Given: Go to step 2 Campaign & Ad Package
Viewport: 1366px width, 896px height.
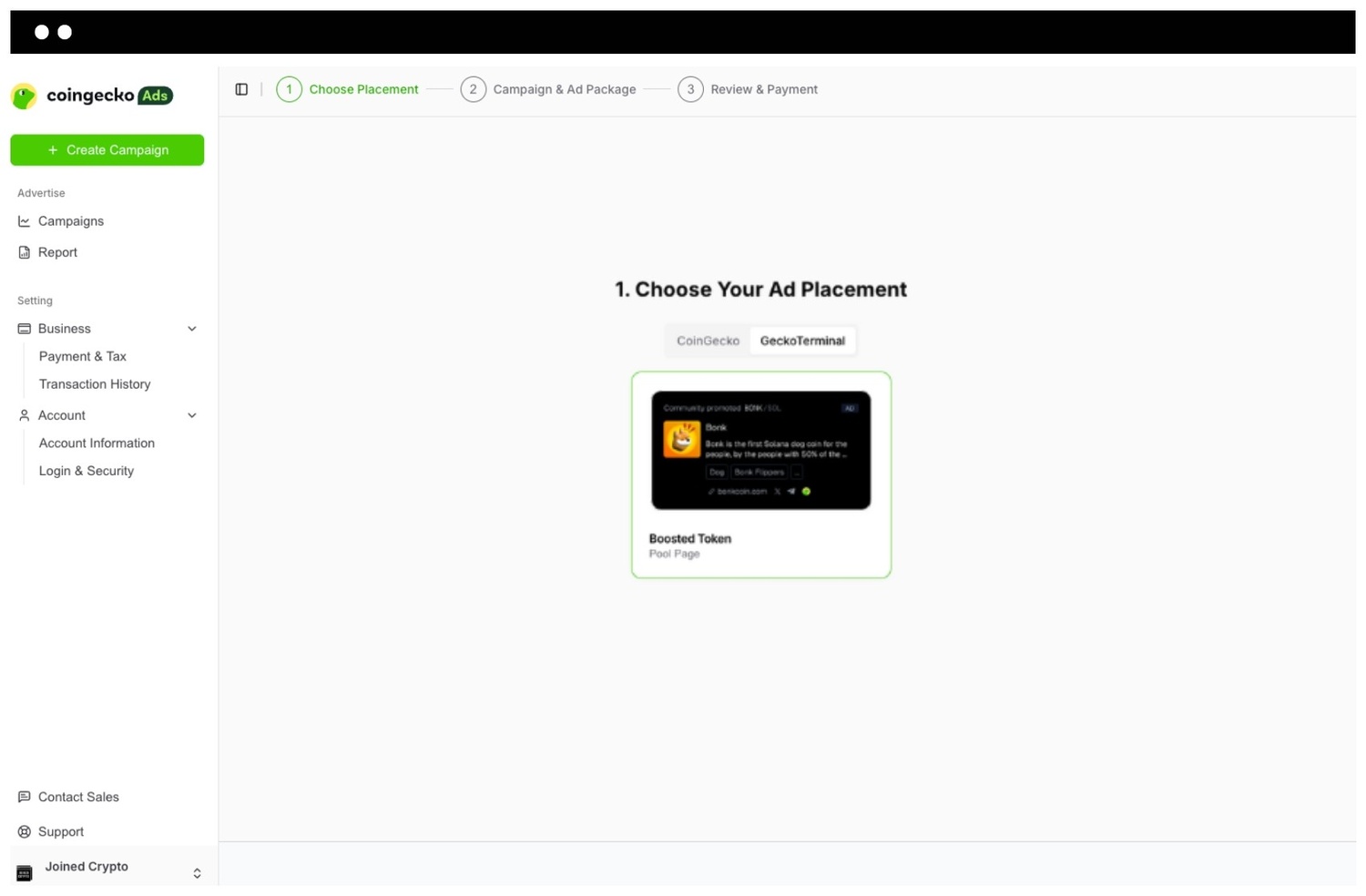Looking at the screenshot, I should coord(548,89).
